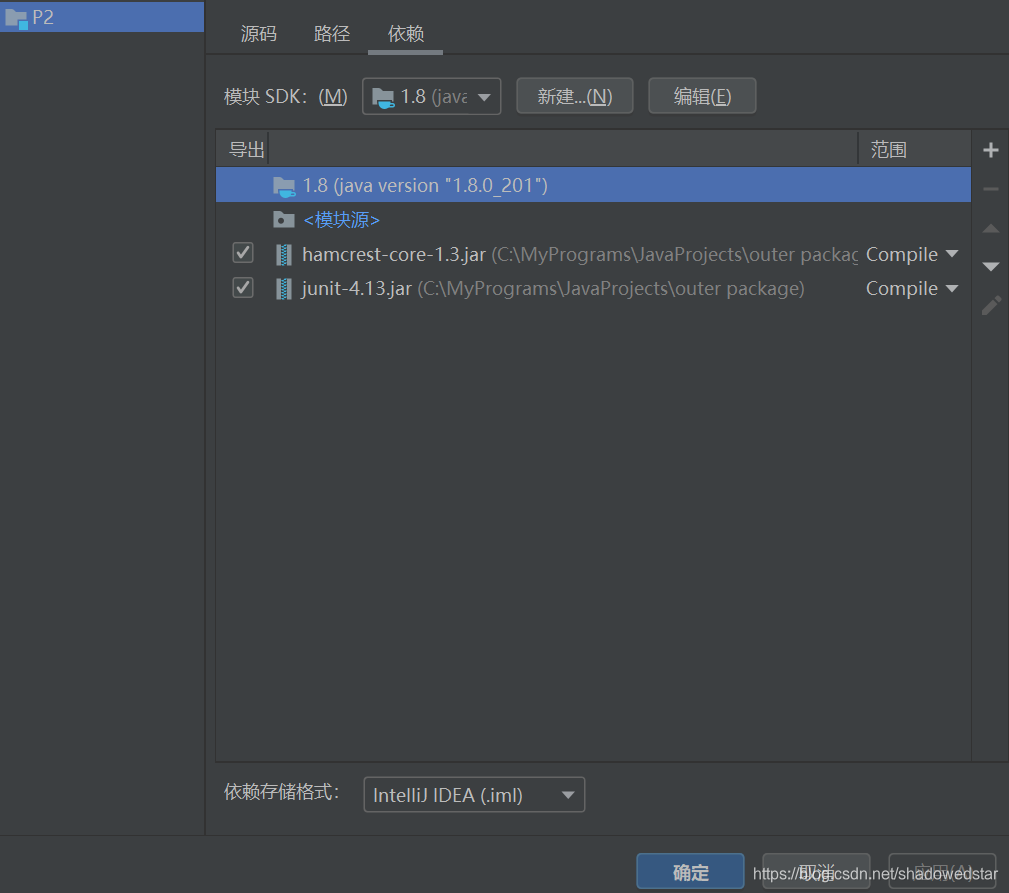Toggle export checkbox for junit-4.13.jar
This screenshot has height=893, width=1009.
tap(243, 287)
